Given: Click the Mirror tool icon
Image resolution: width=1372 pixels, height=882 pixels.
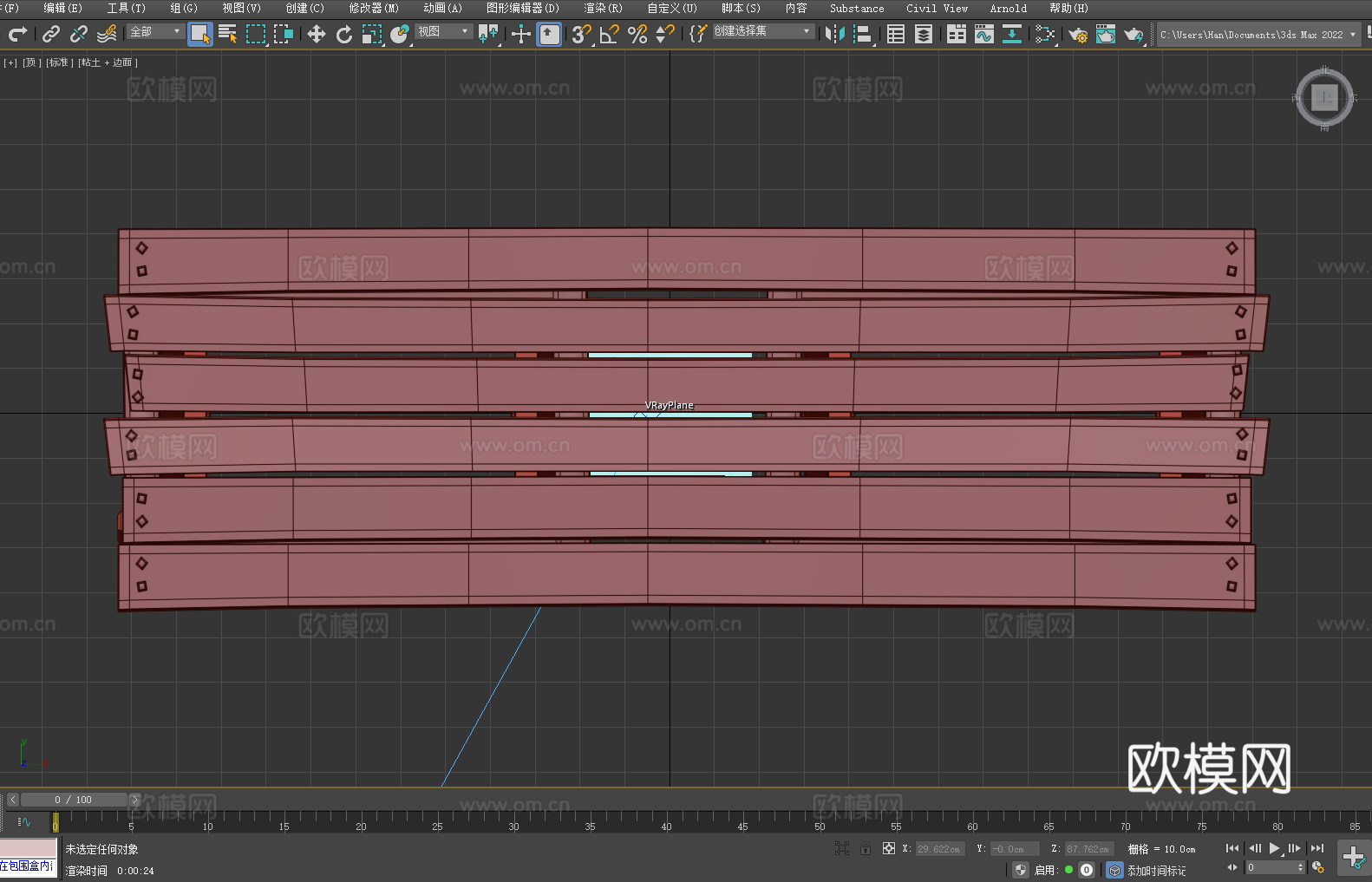Looking at the screenshot, I should click(835, 34).
